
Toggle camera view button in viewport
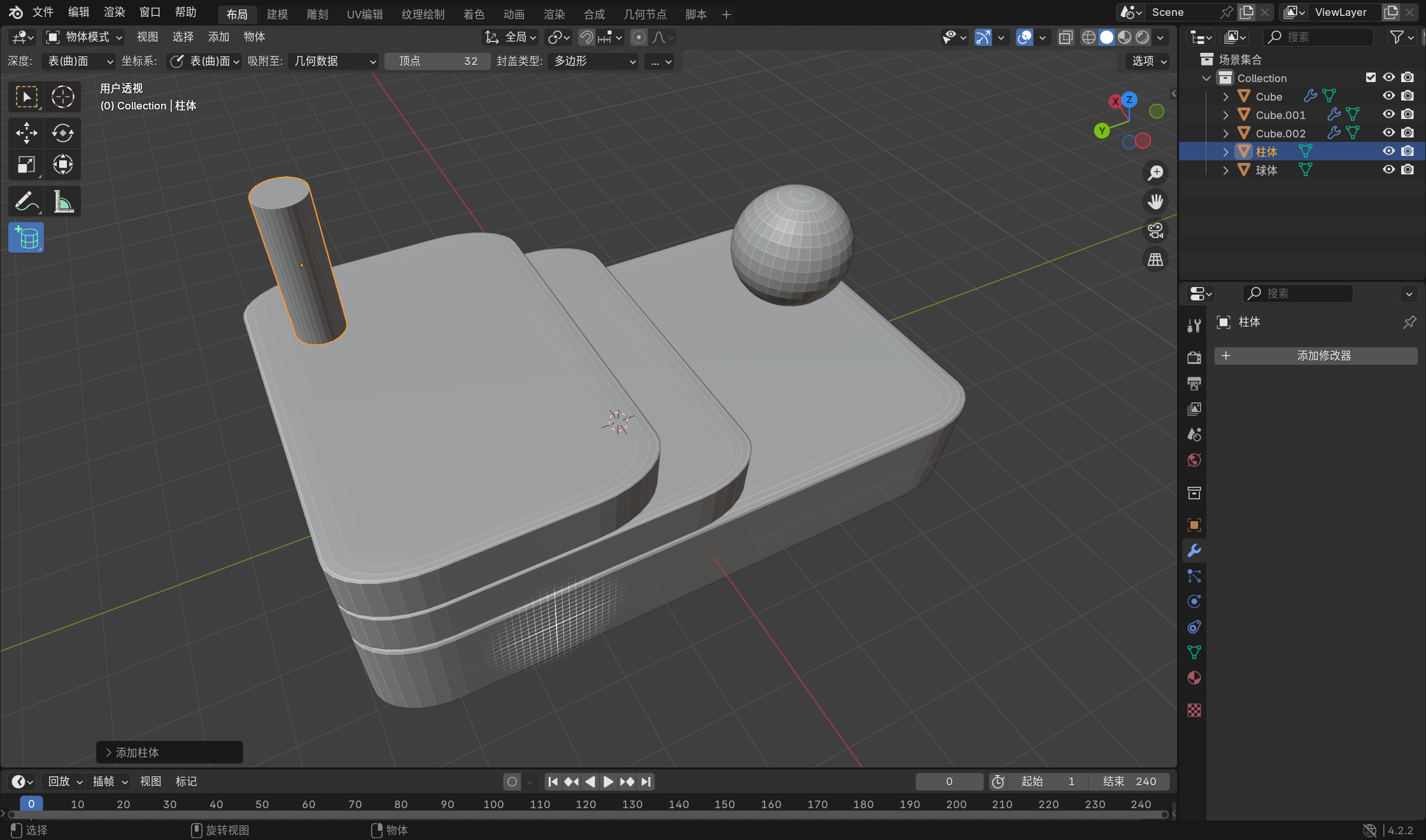(x=1155, y=230)
